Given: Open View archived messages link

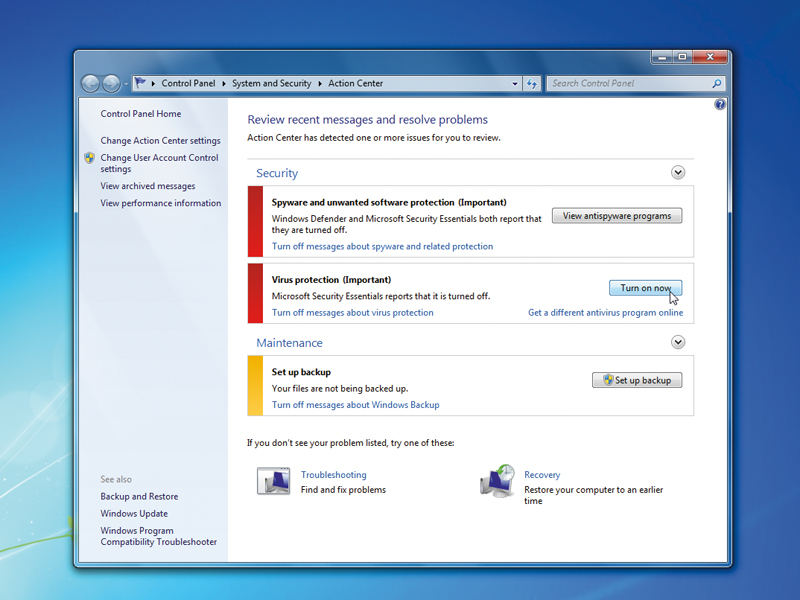Looking at the screenshot, I should 147,186.
